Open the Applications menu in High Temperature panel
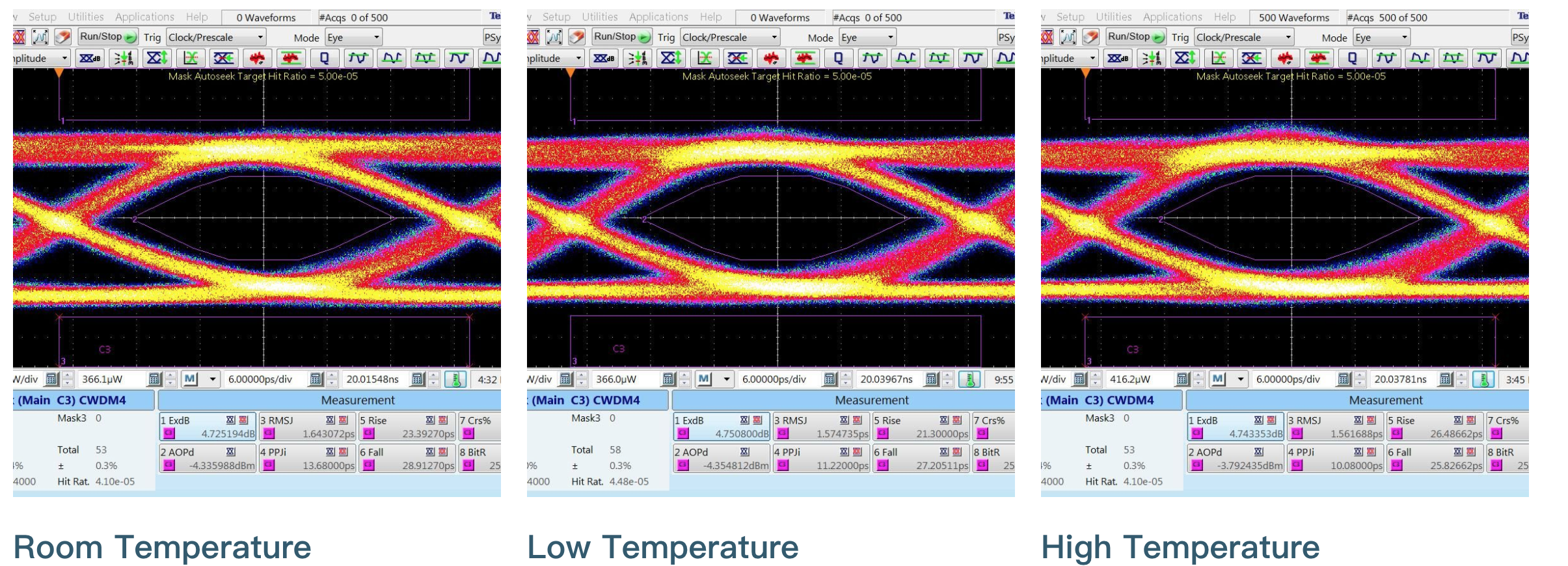1568x566 pixels. 1172,17
